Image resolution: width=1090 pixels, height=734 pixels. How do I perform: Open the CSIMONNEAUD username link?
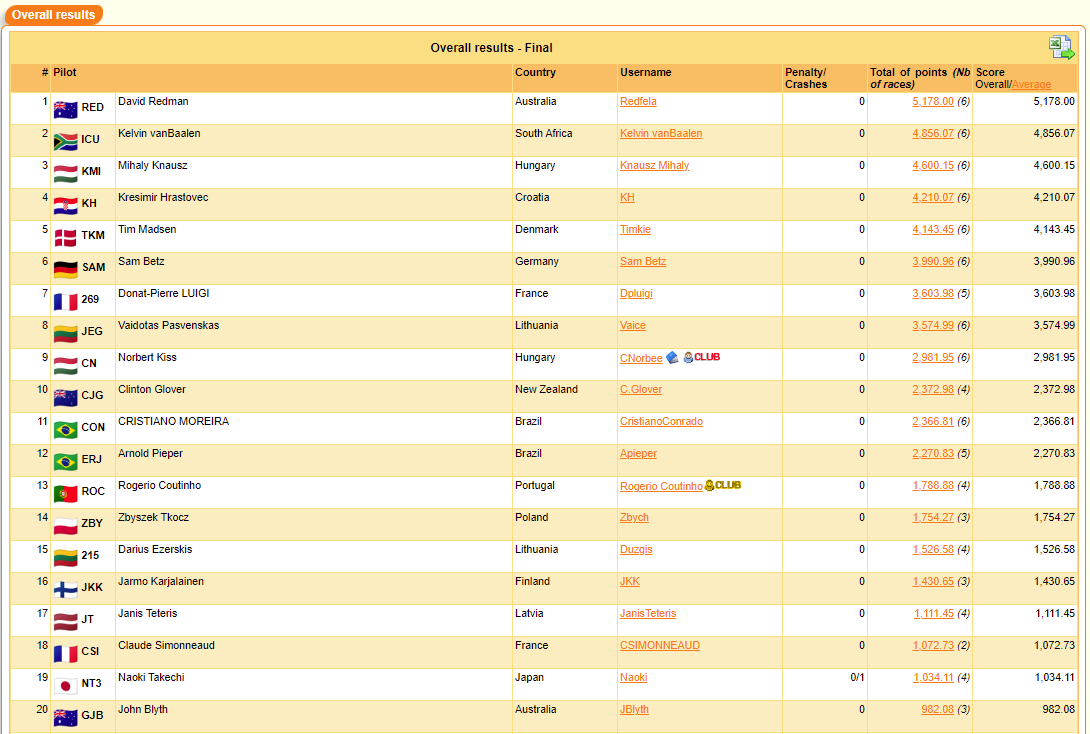click(660, 645)
